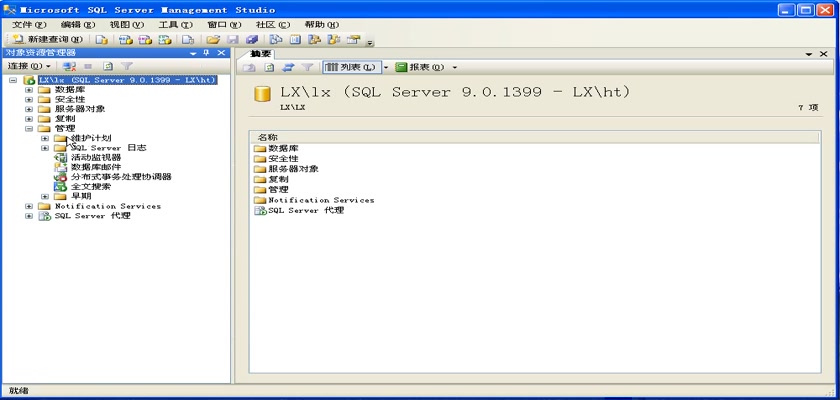
Task: Expand the 数据库 node in tree
Action: pos(29,90)
